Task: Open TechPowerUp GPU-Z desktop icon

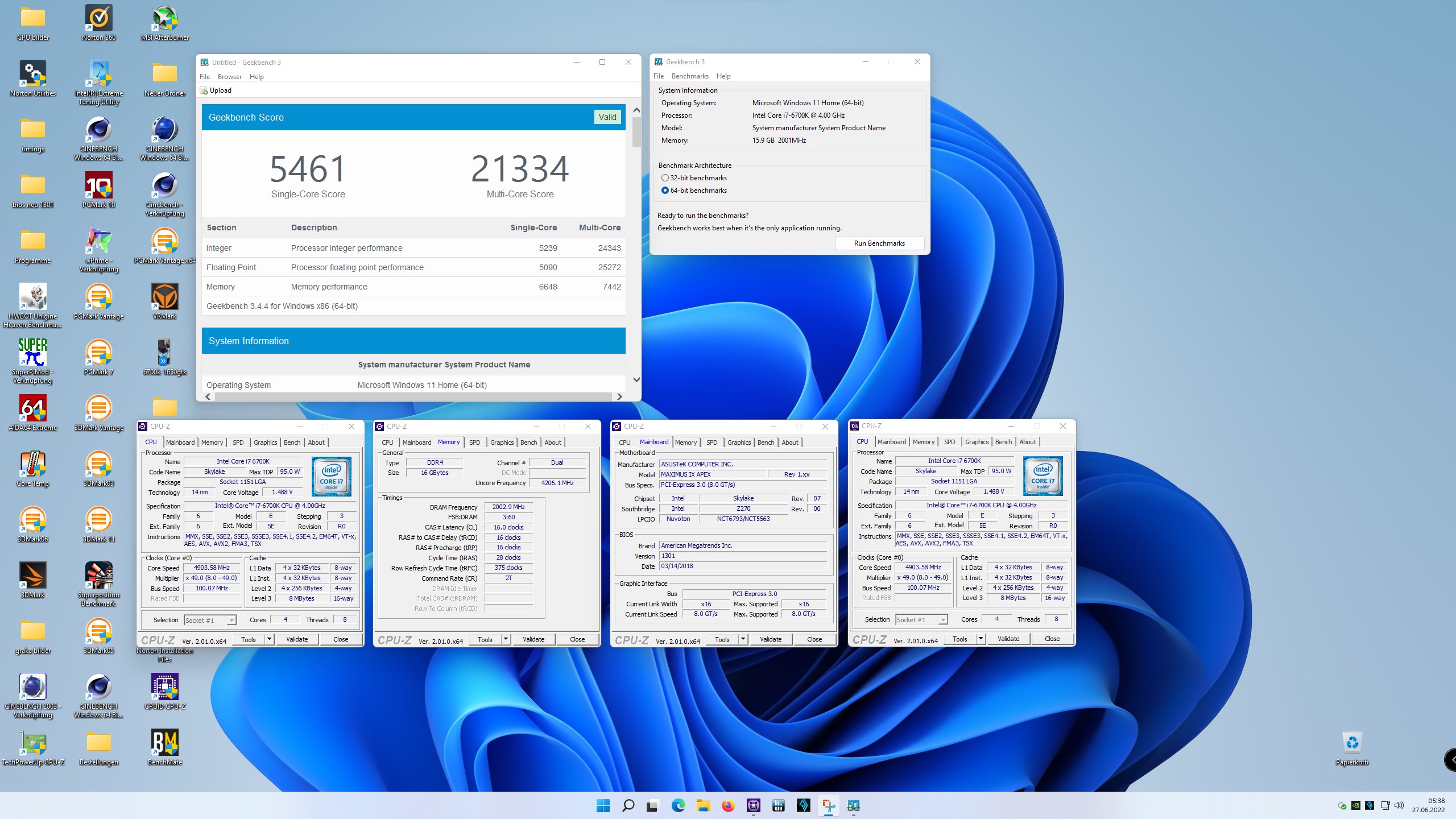Action: point(33,748)
